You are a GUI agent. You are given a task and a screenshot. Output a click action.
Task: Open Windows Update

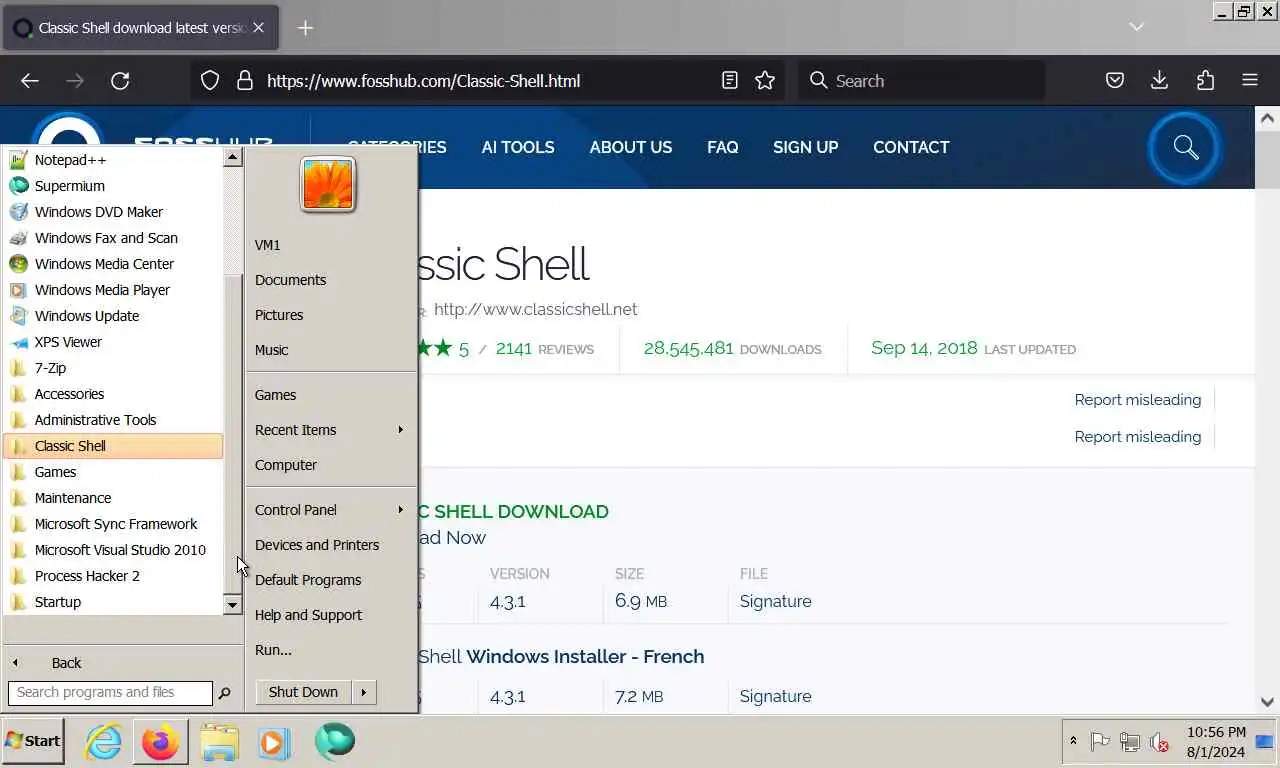pyautogui.click(x=113, y=316)
